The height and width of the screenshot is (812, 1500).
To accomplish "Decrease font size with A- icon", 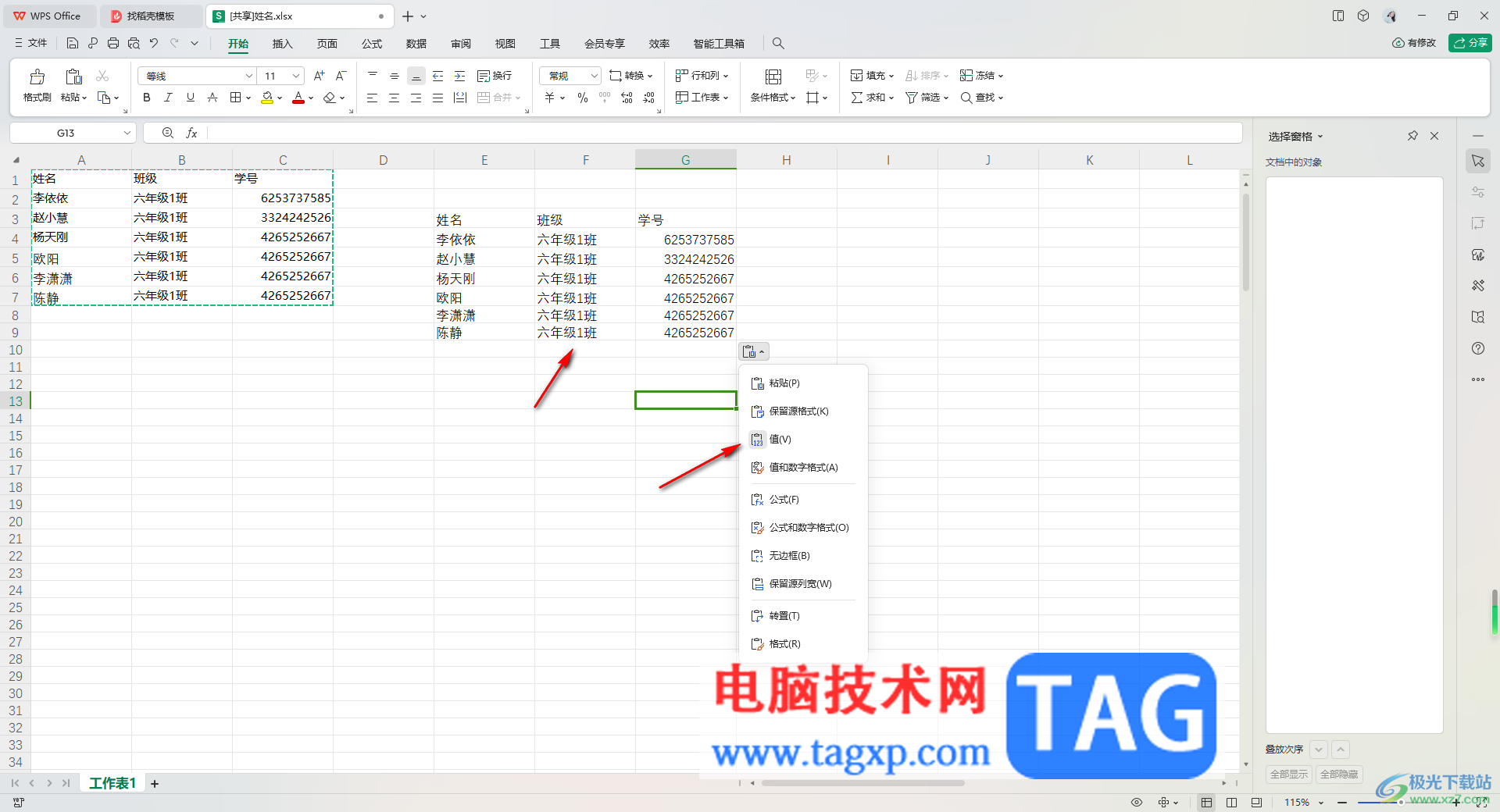I will pyautogui.click(x=341, y=76).
